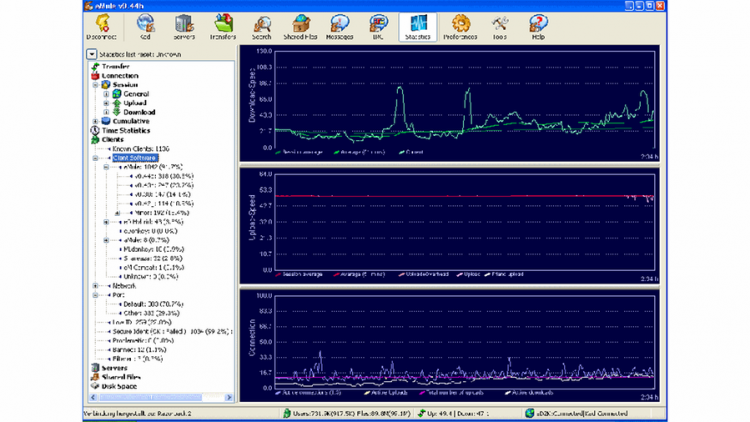Viewport: 750px width, 422px height.
Task: Click the eD2K connection globe status icon
Action: pos(529,413)
